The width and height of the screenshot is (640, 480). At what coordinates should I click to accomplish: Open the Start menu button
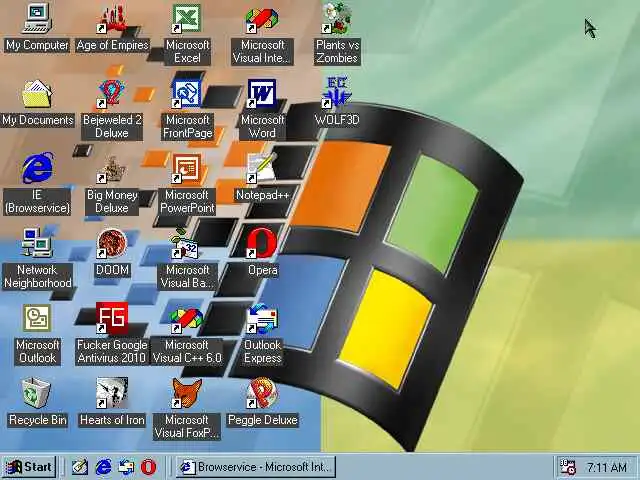tap(29, 467)
